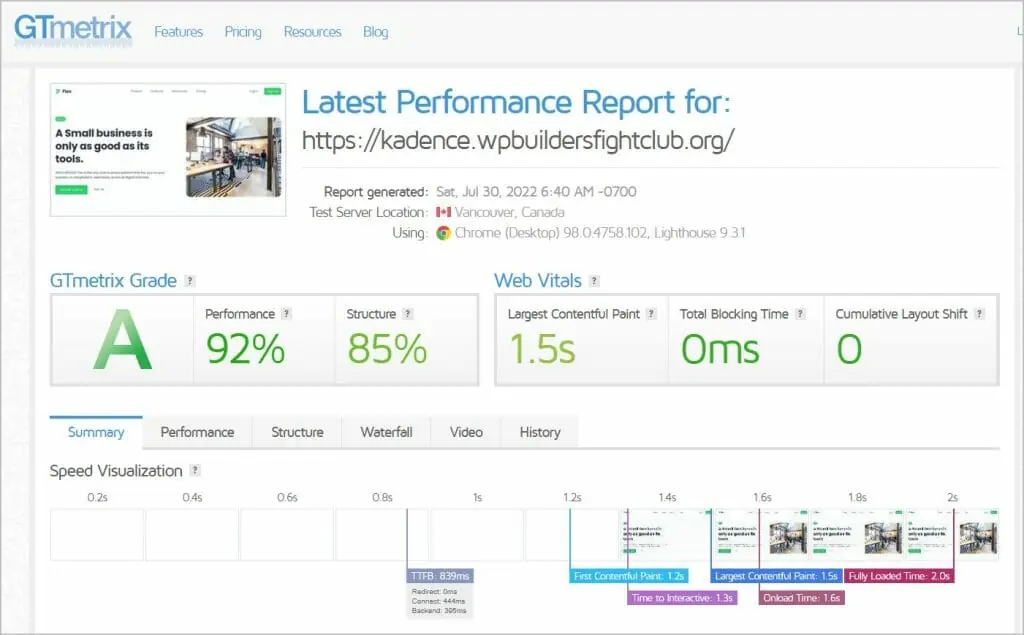Go to the Blog
The width and height of the screenshot is (1024, 635).
click(x=376, y=32)
